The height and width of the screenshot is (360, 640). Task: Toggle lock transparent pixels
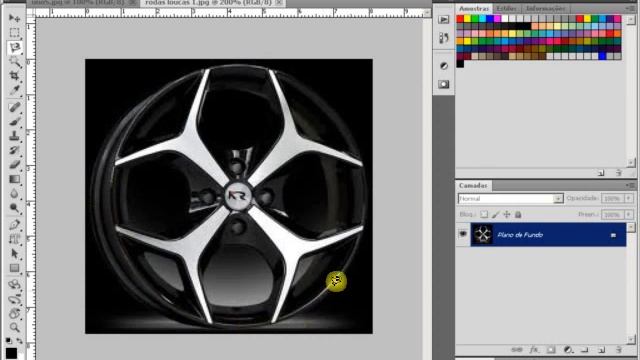484,214
